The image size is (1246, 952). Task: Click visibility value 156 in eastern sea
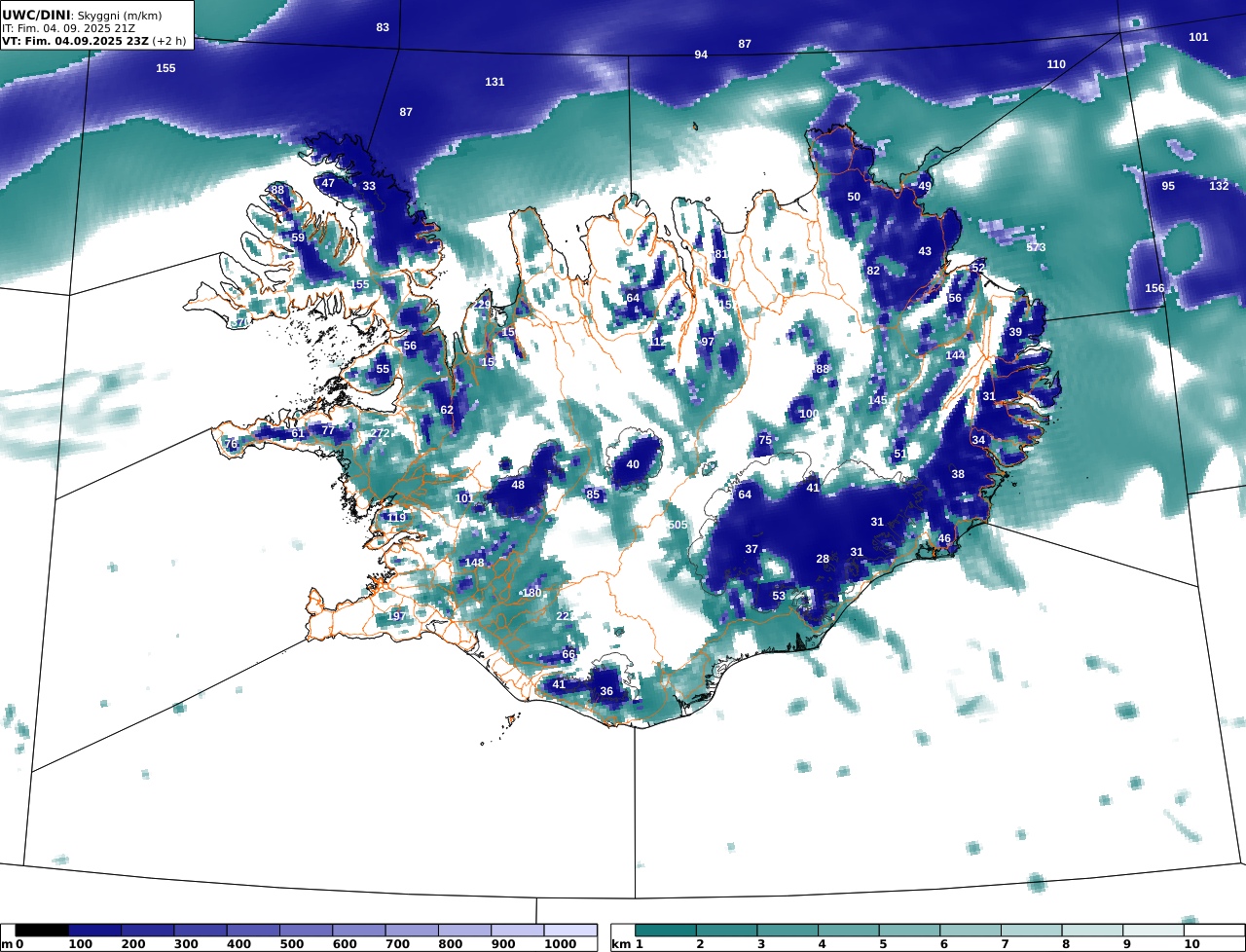(1154, 288)
